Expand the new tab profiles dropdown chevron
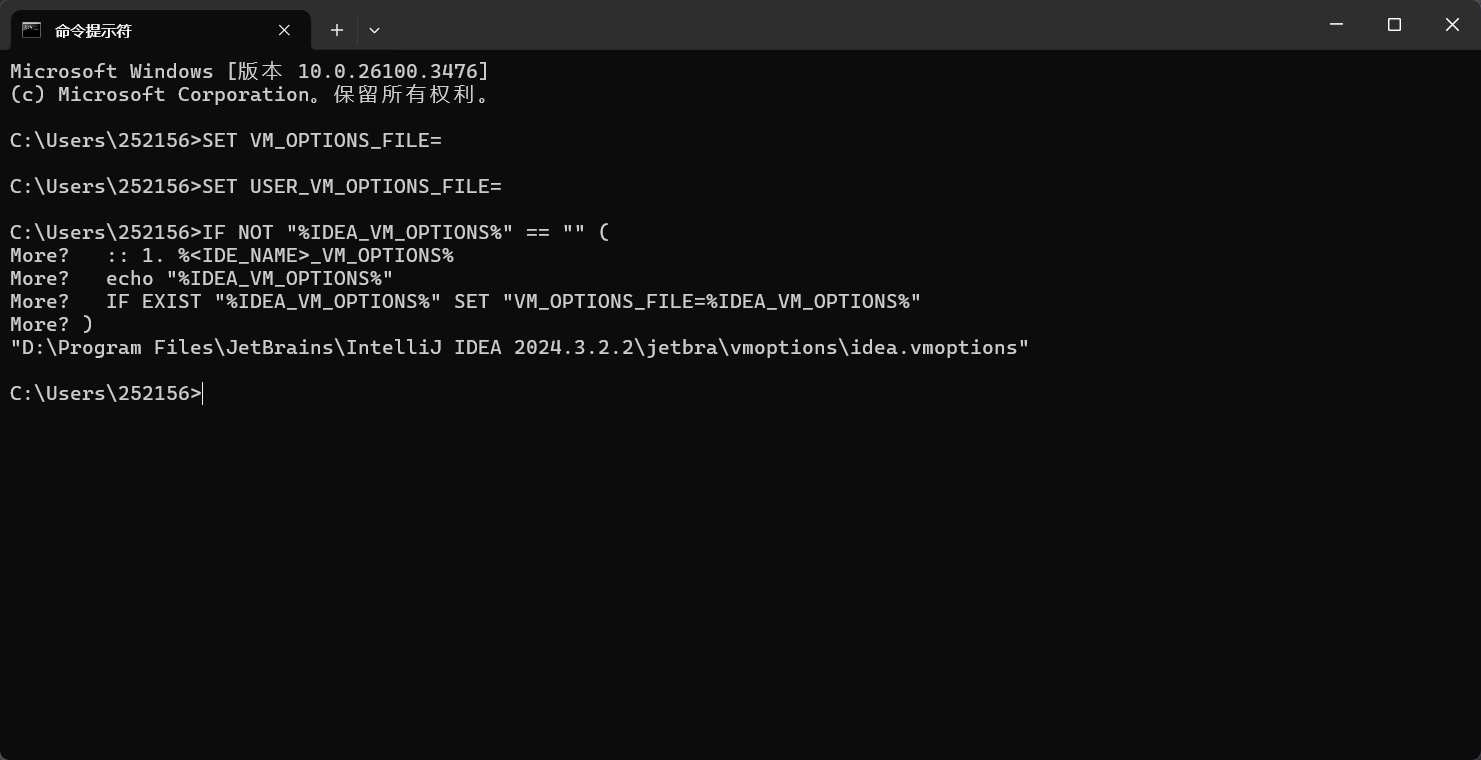Image resolution: width=1481 pixels, height=760 pixels. pyautogui.click(x=374, y=30)
